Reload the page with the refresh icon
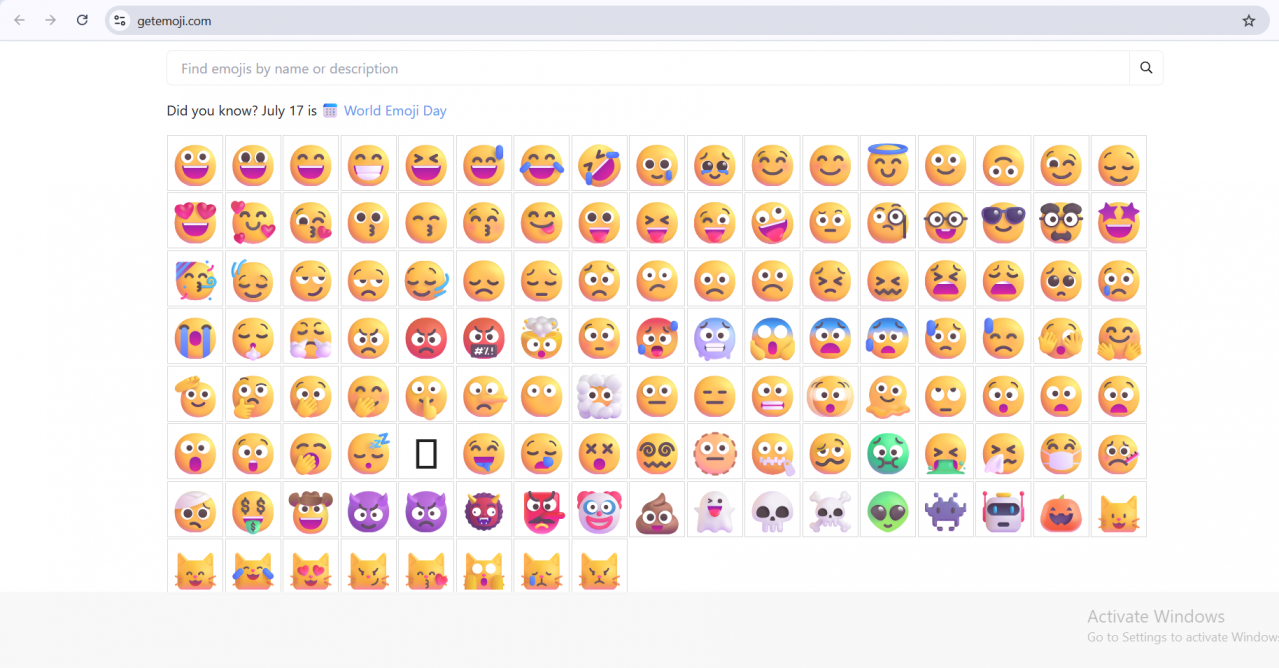Viewport: 1279px width, 668px height. coord(82,20)
